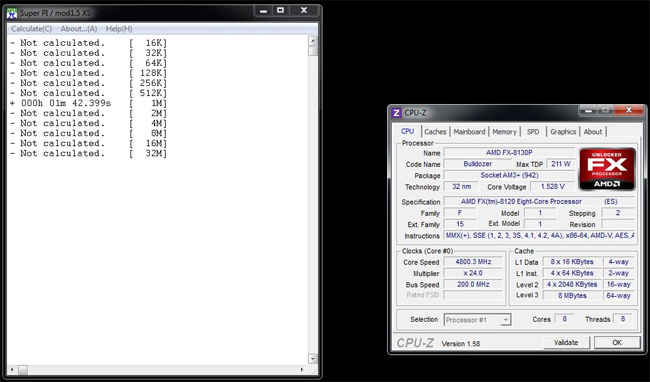Viewport: 650px width, 382px height.
Task: Maximize the Super PI window
Action: [281, 11]
